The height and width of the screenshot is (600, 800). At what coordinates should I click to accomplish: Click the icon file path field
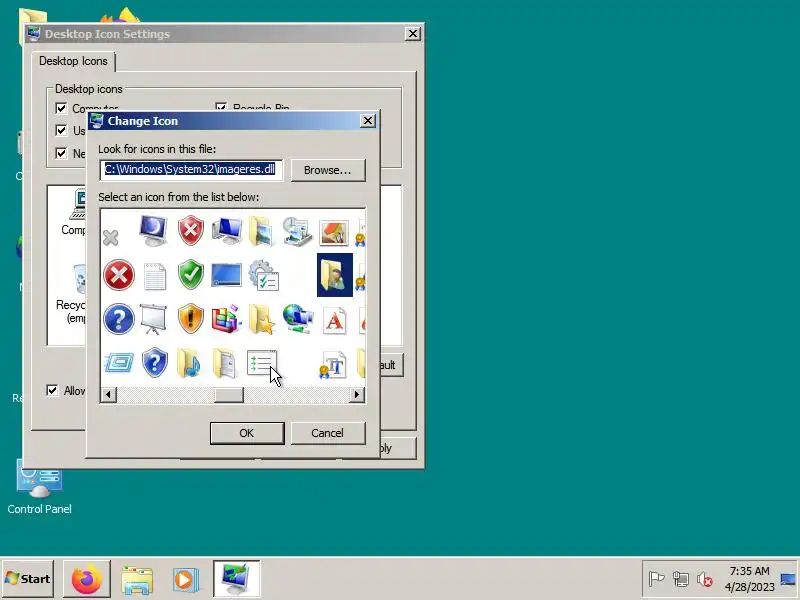click(x=191, y=169)
